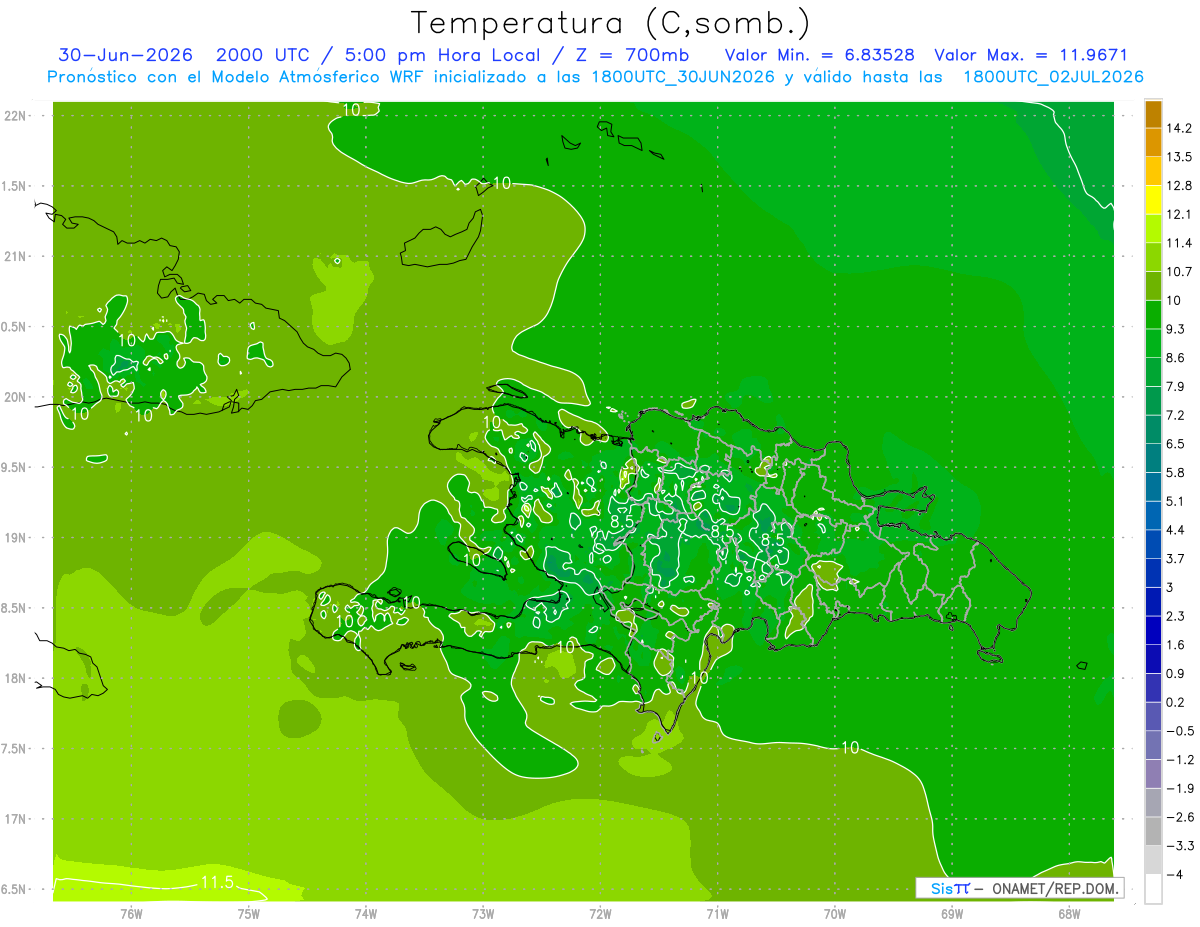Screen dimensions: 1200x927
Task: Pick the dark blue swatch between 2.3 and 1.6
Action: tap(1153, 629)
